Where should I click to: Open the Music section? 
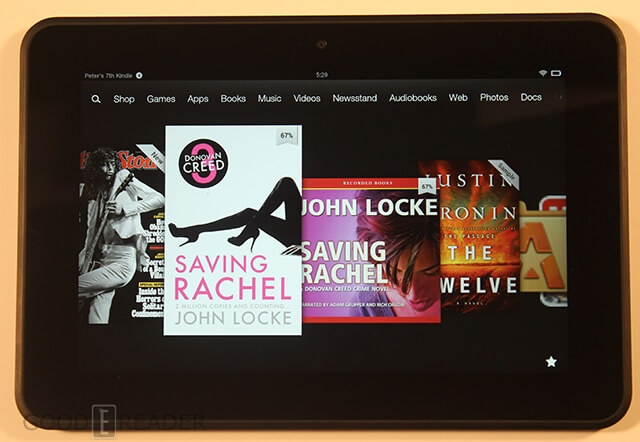coord(269,98)
